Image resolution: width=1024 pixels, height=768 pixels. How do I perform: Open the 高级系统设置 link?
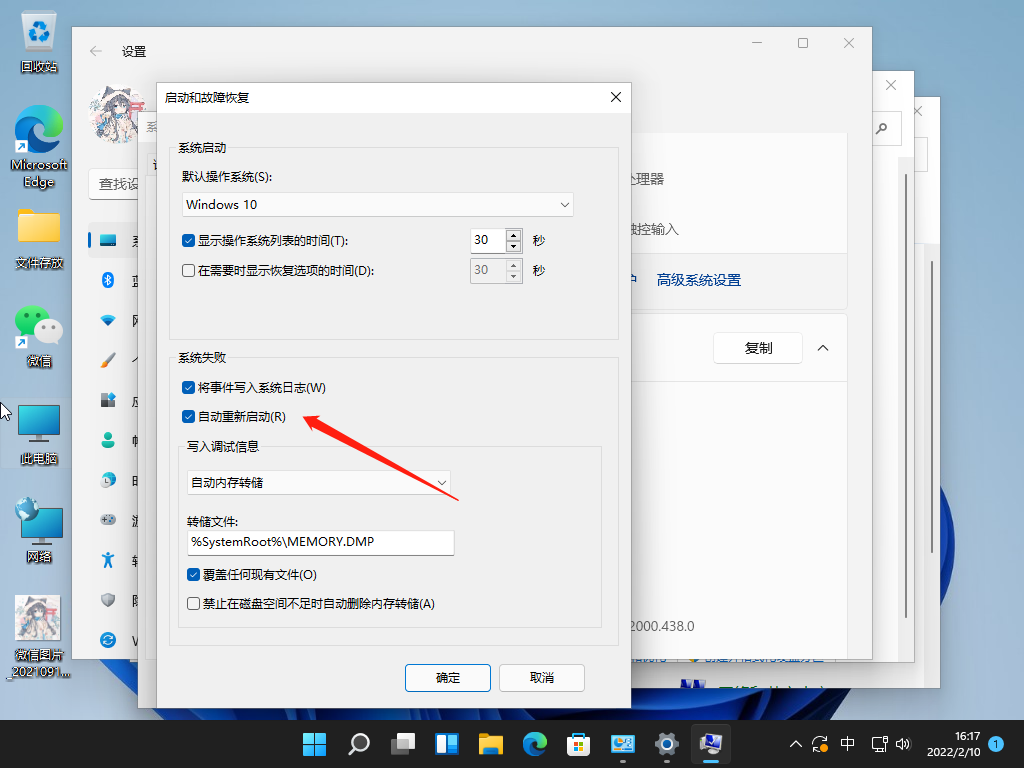(x=698, y=280)
